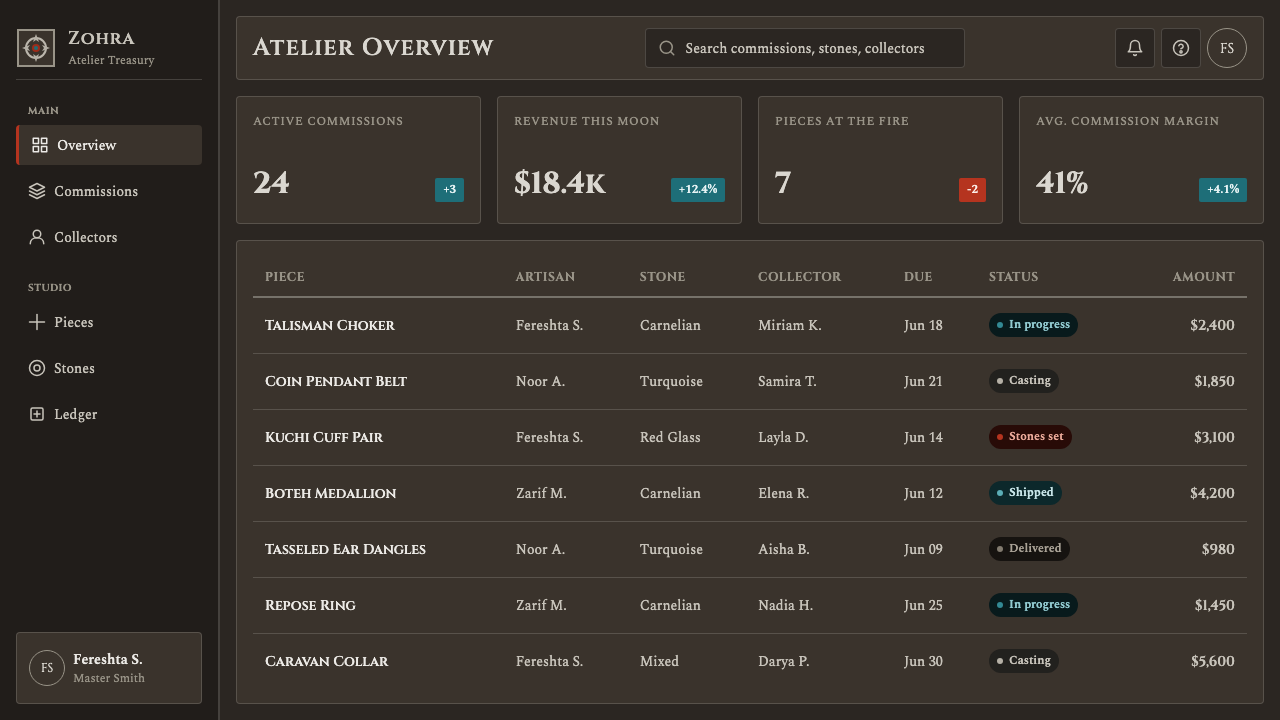Open the Tasseled Ear Dangles piece
The image size is (1280, 720).
tap(345, 549)
